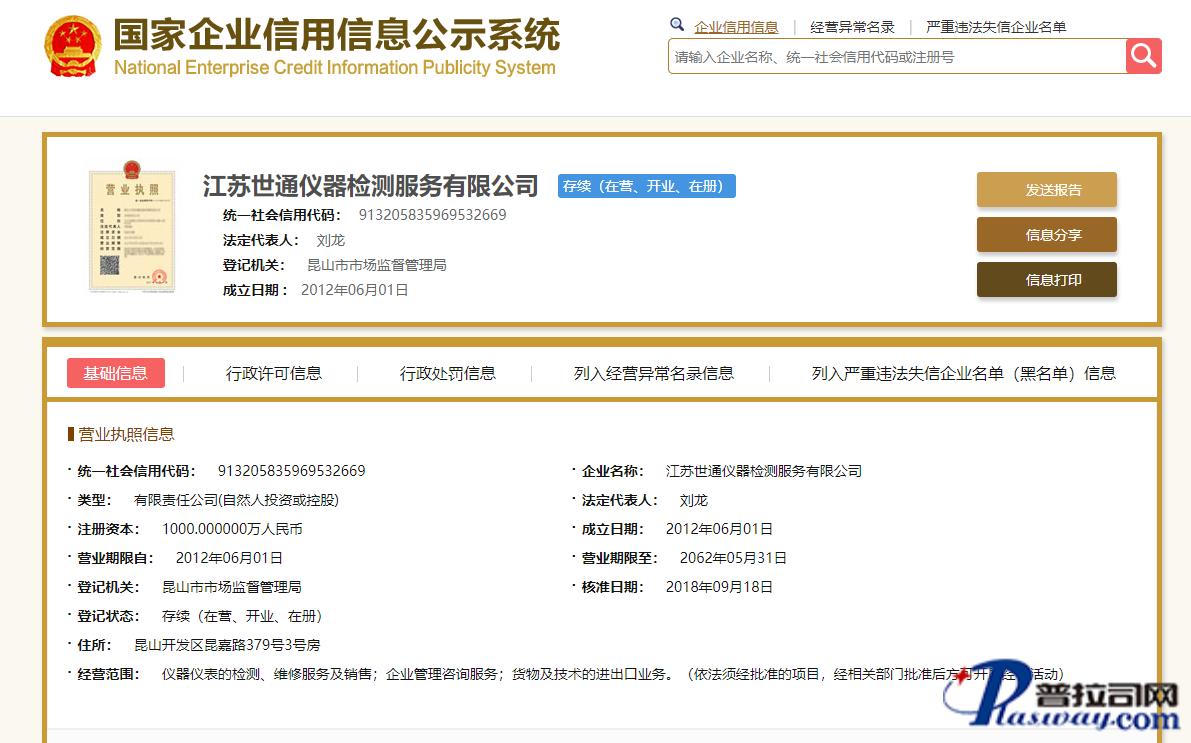
Task: Click the 存续 (在营、开业、在册) status badge
Action: tap(646, 186)
